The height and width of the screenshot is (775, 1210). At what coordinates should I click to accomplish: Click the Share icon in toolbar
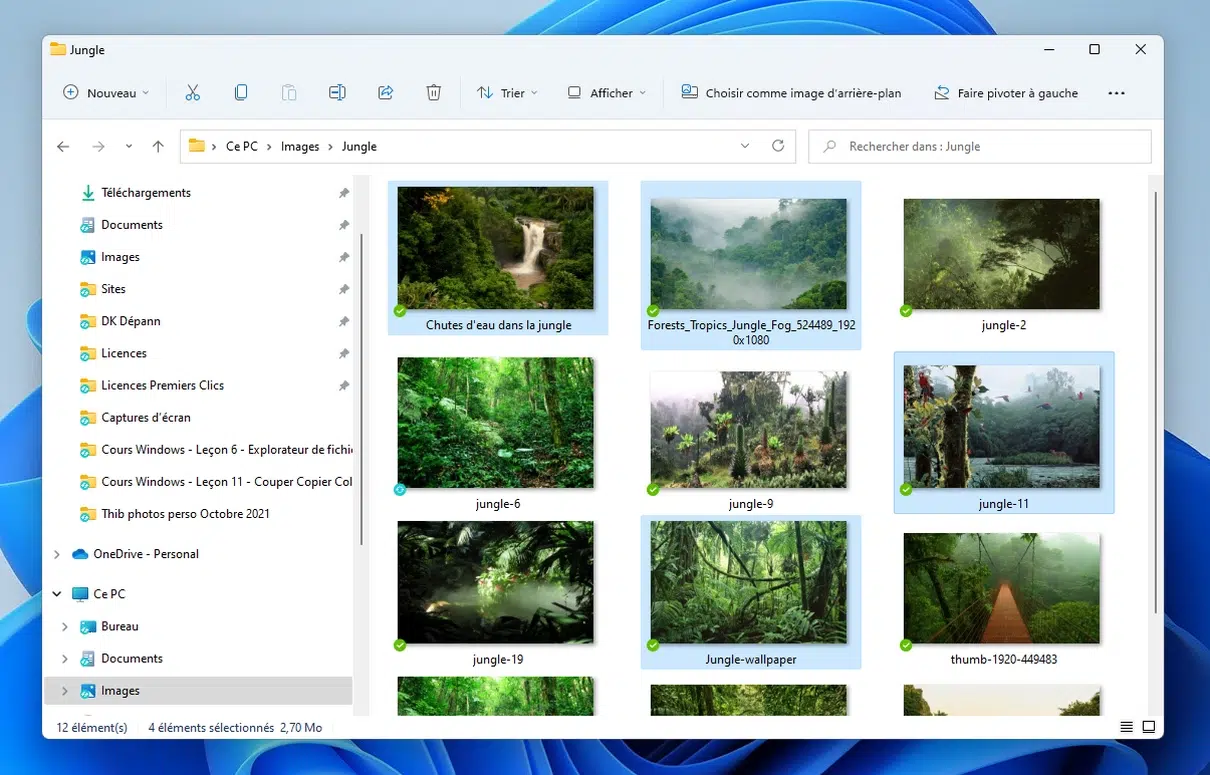coord(385,93)
